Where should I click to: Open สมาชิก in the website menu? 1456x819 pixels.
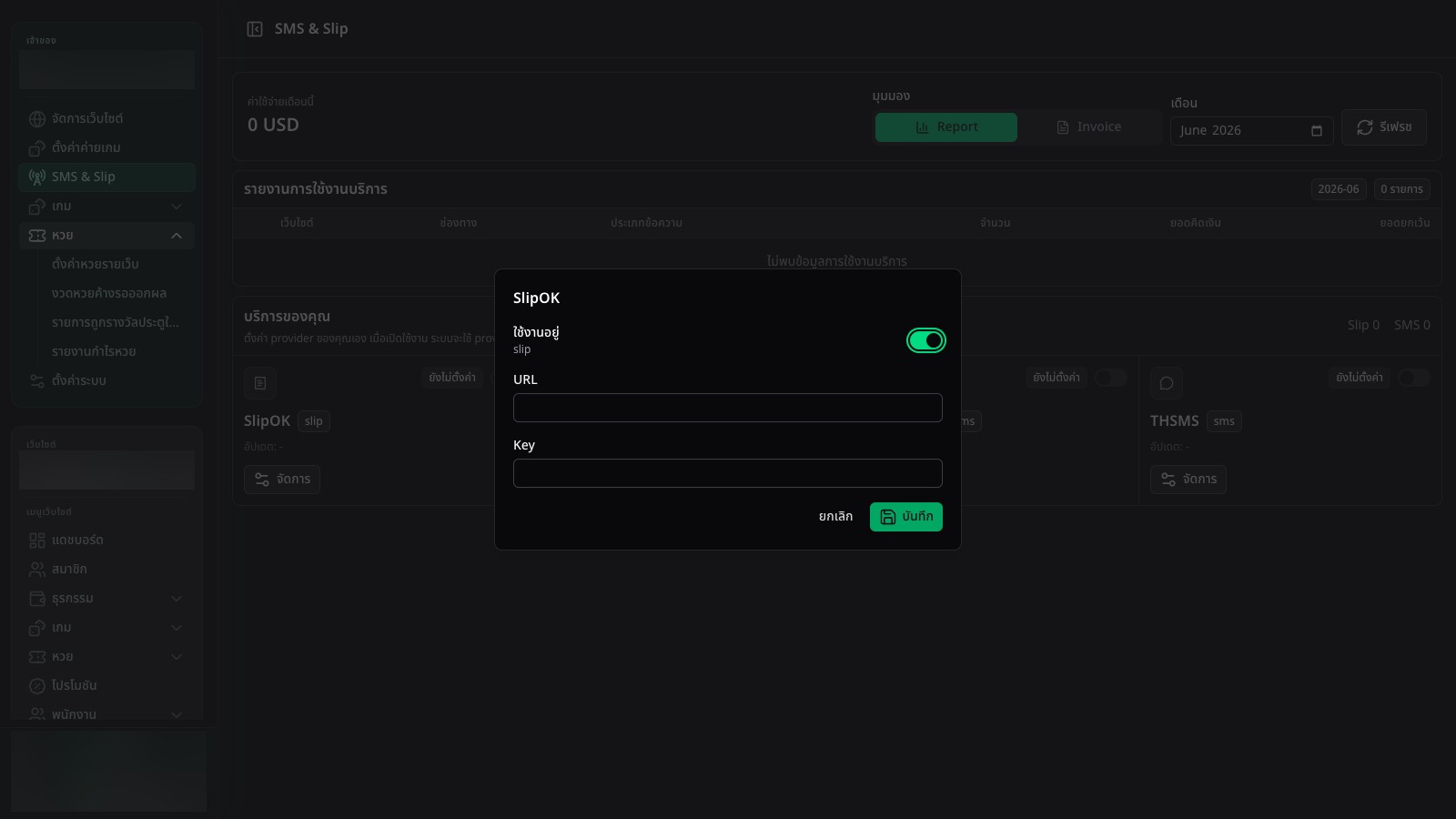(106, 570)
